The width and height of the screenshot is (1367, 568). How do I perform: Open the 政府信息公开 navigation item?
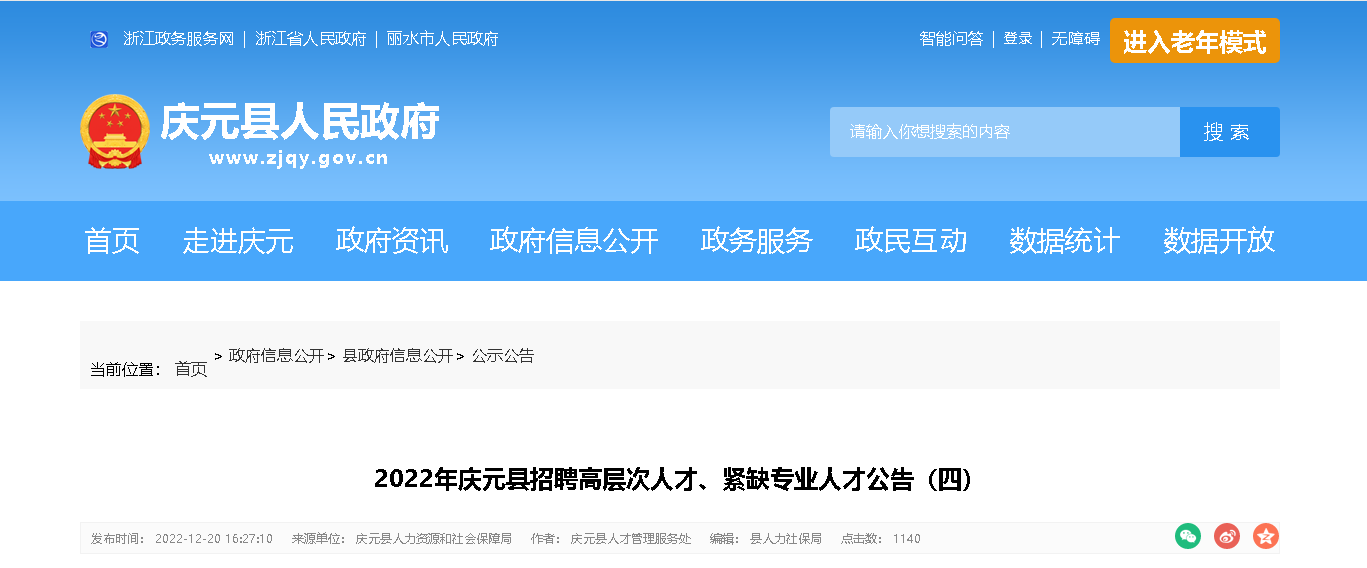(574, 241)
